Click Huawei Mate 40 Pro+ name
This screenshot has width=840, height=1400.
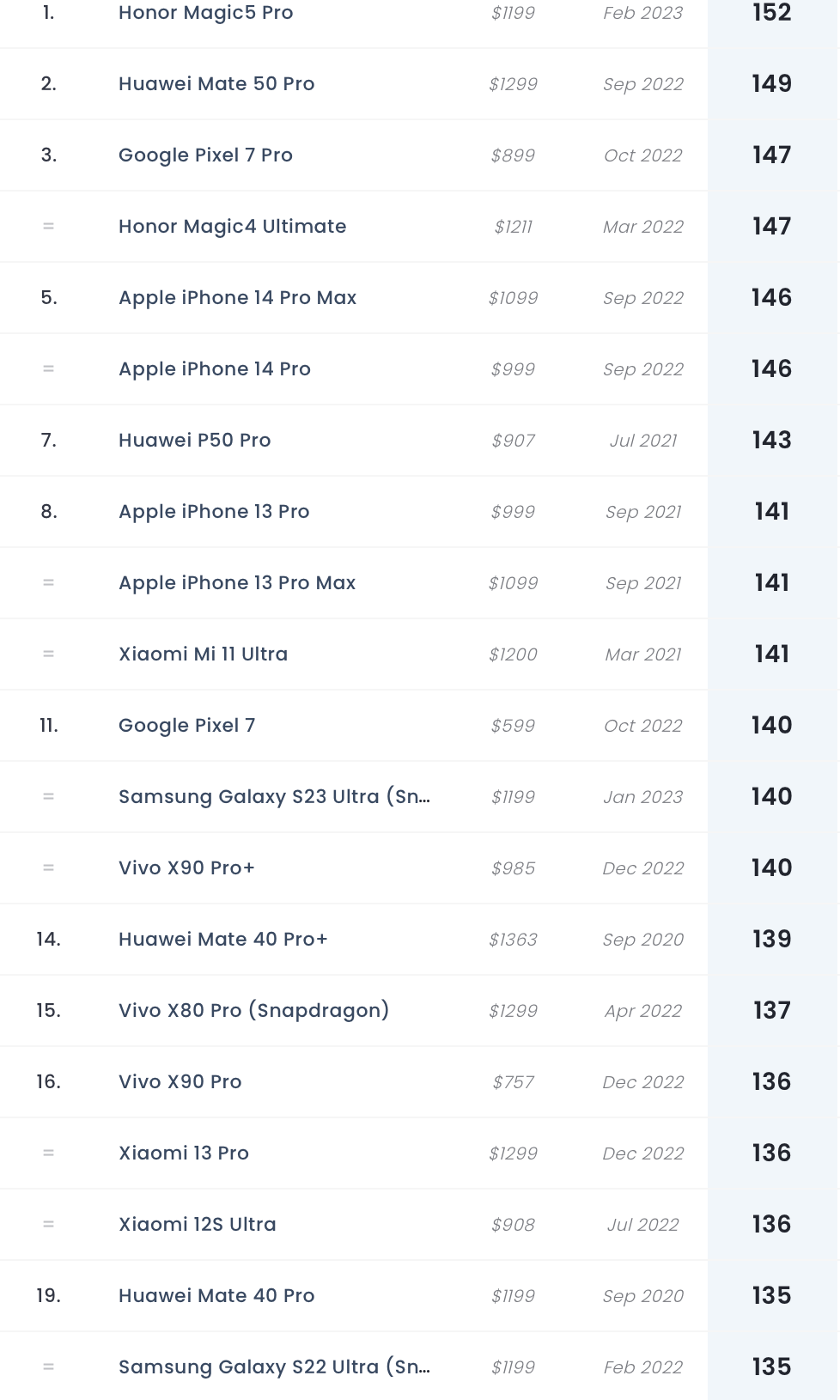[223, 940]
